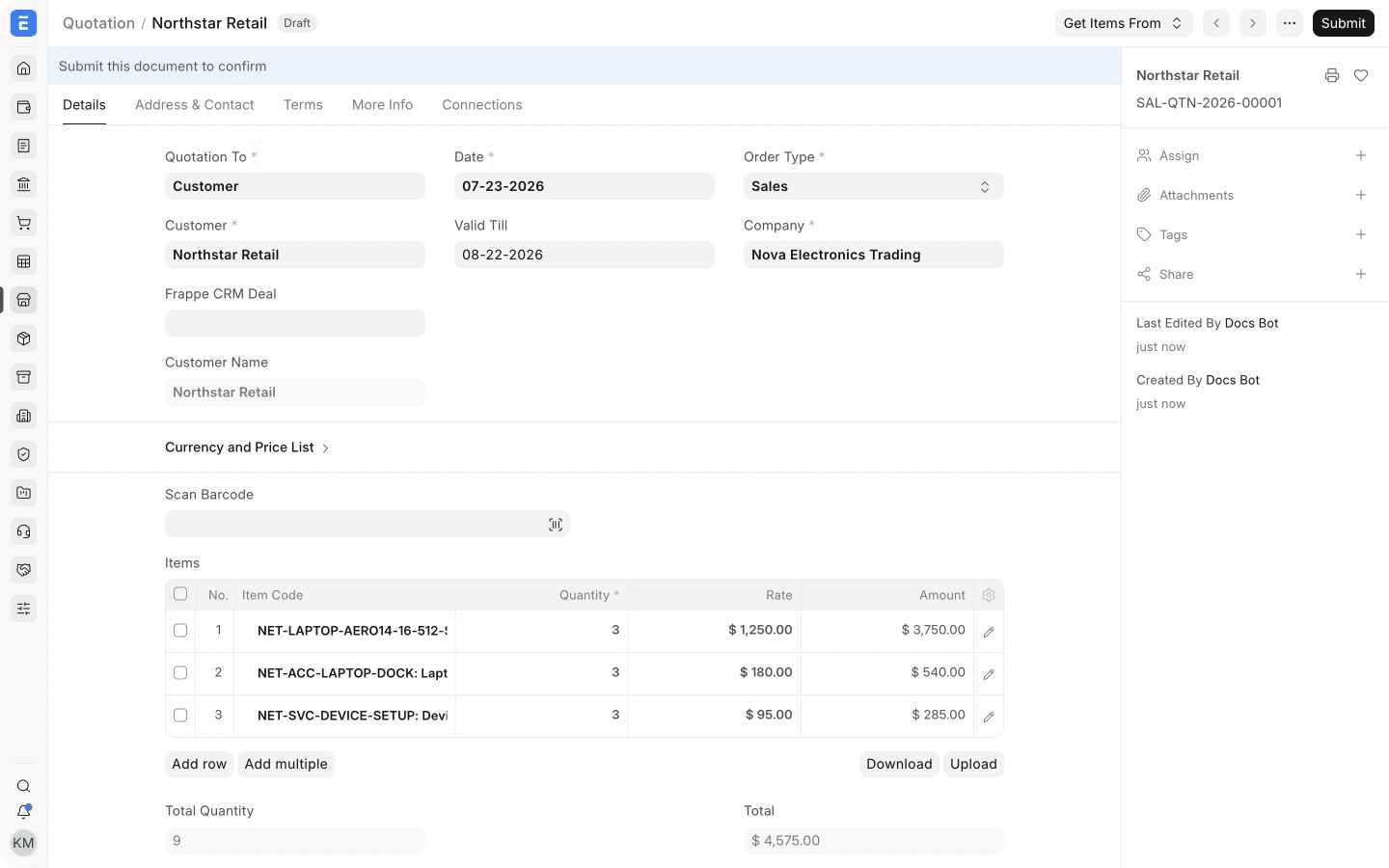Open the Get Items From dropdown

[1124, 23]
